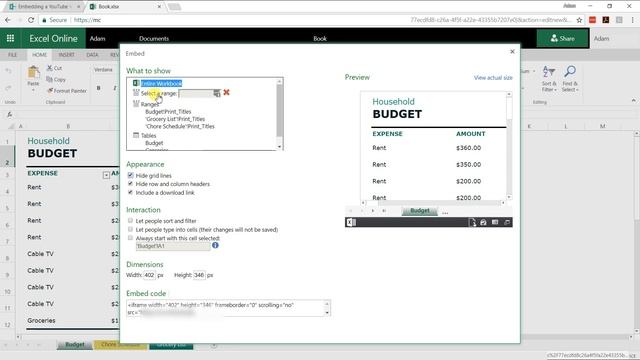Select the Budget table entry
640x360 pixels.
[x=154, y=143]
